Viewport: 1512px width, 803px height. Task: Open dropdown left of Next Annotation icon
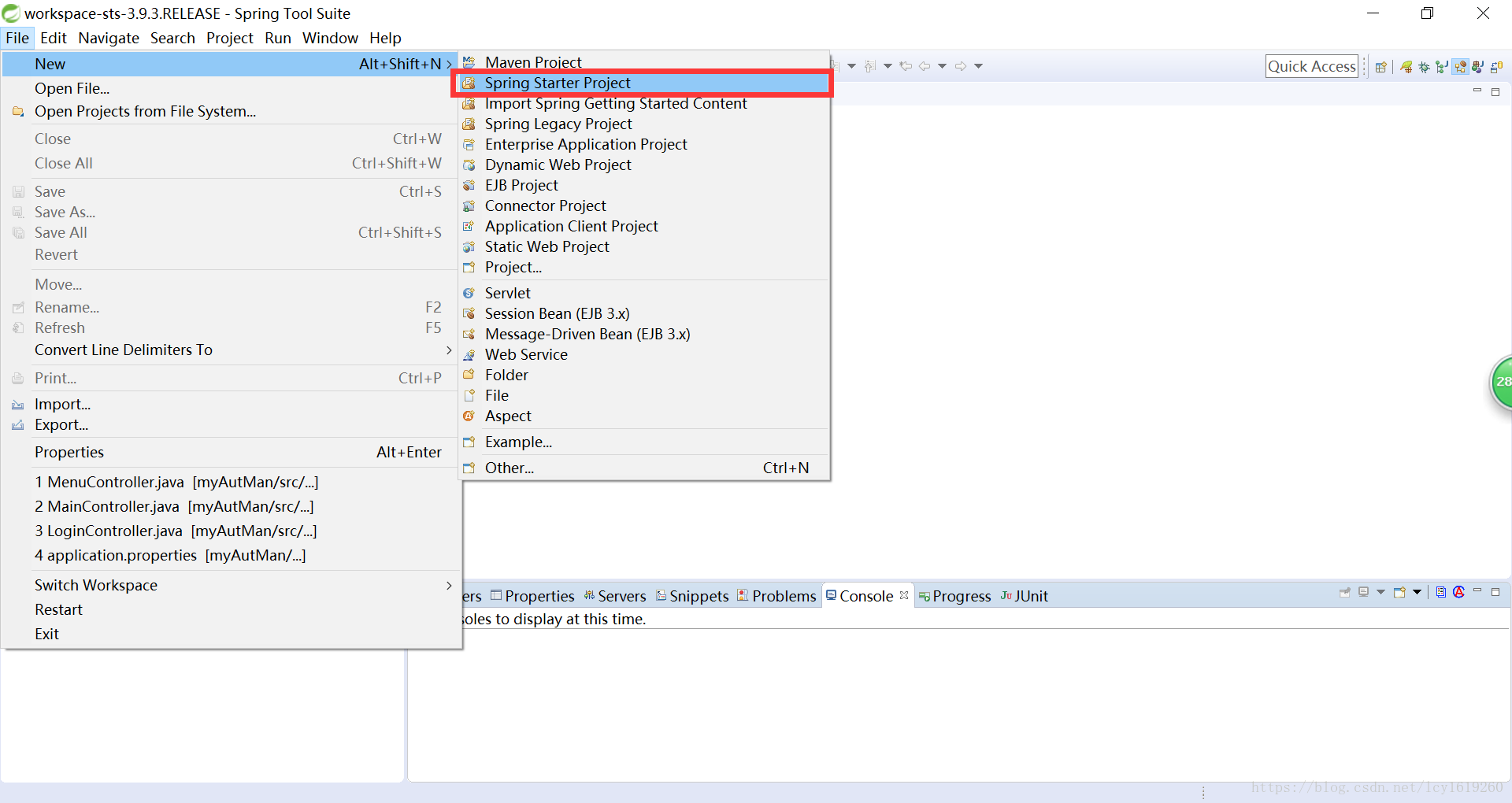[851, 66]
